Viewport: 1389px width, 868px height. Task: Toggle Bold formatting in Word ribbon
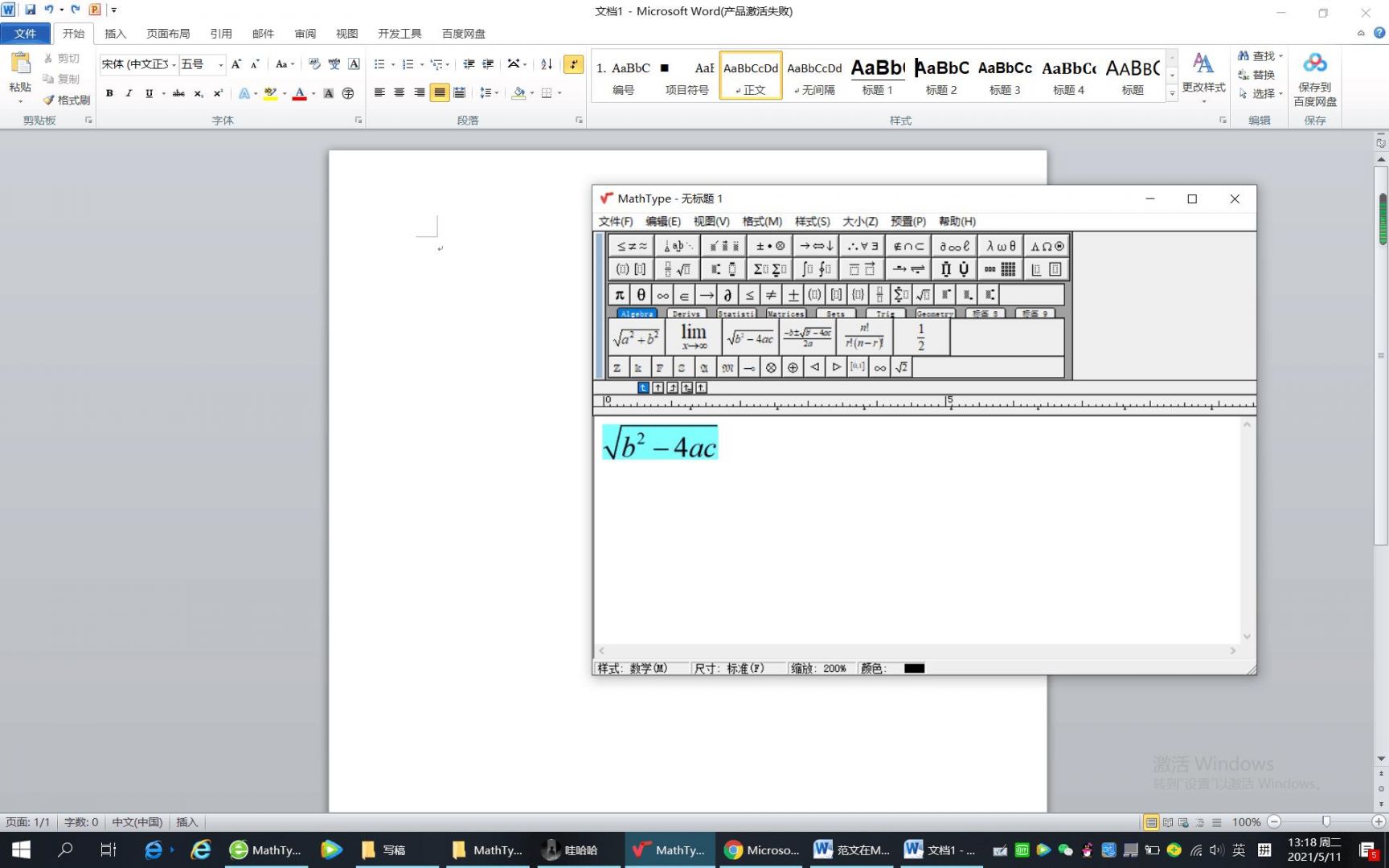pyautogui.click(x=109, y=93)
